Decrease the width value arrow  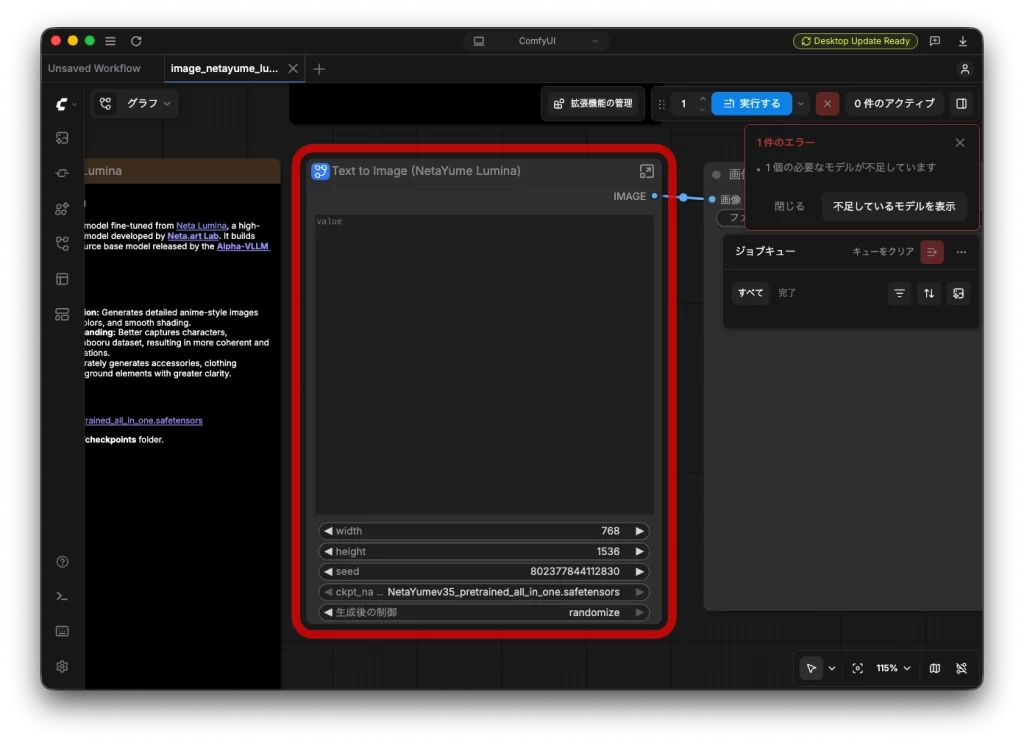point(328,531)
